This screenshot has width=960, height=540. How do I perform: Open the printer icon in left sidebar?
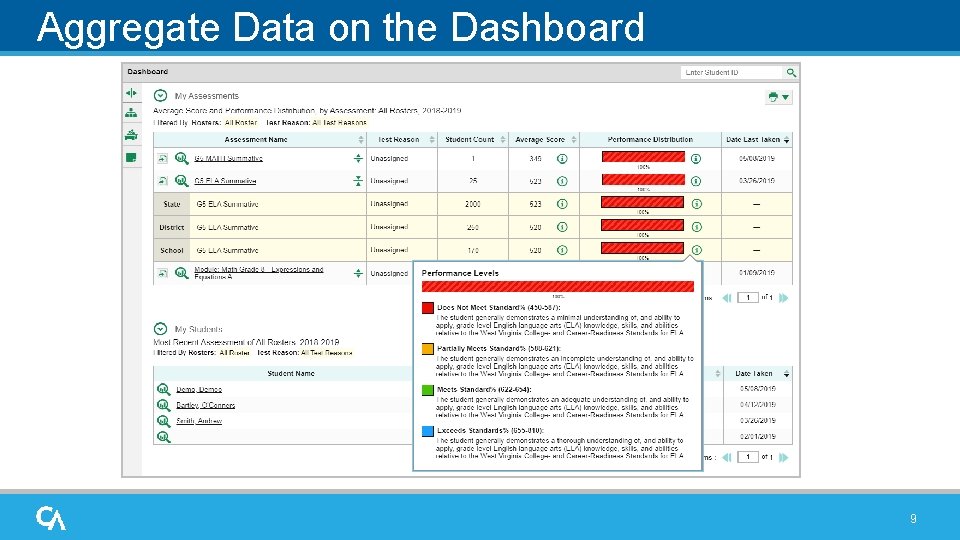(x=131, y=135)
